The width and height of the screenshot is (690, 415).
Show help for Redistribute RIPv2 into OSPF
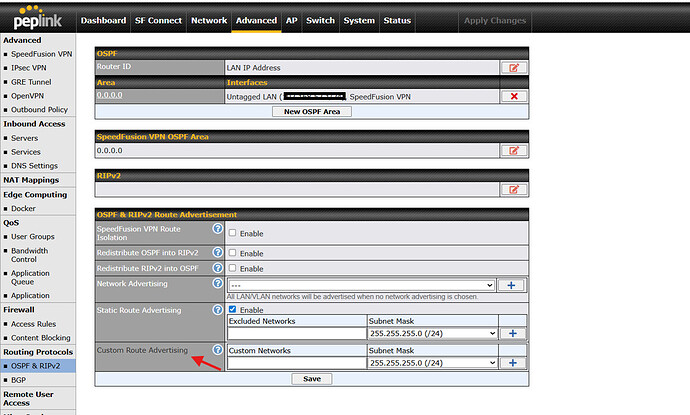217,268
